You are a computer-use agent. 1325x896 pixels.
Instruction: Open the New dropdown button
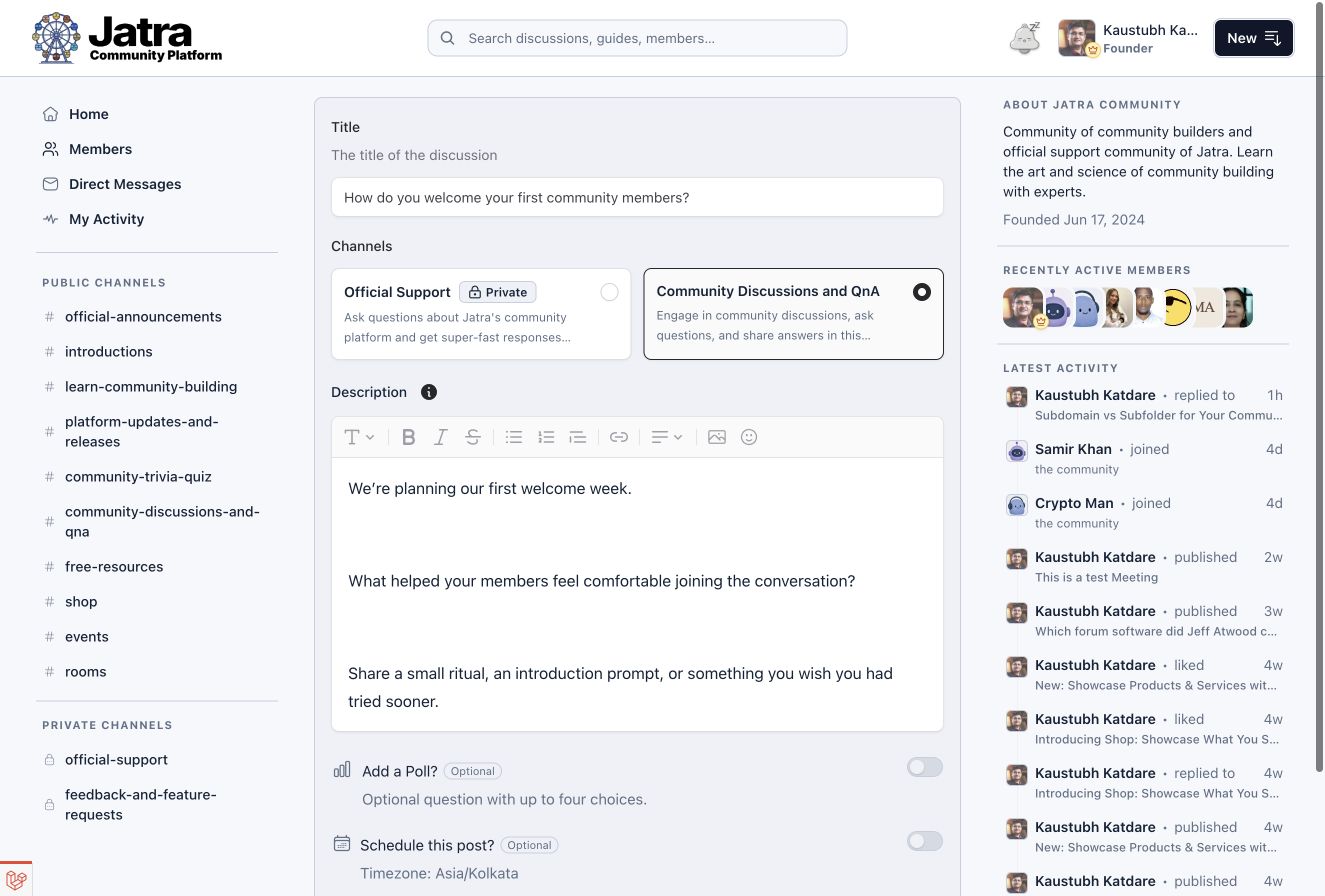click(x=1254, y=38)
